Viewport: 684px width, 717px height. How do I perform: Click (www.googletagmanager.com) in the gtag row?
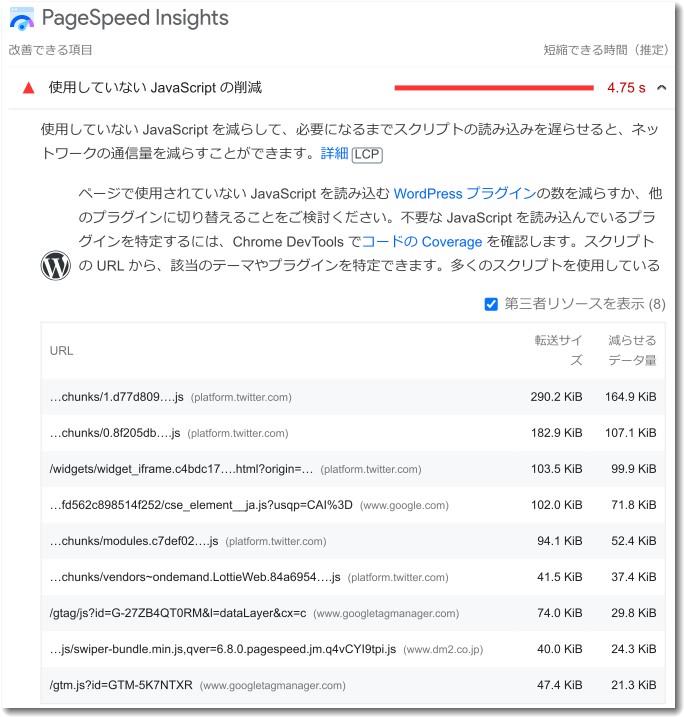click(x=386, y=614)
